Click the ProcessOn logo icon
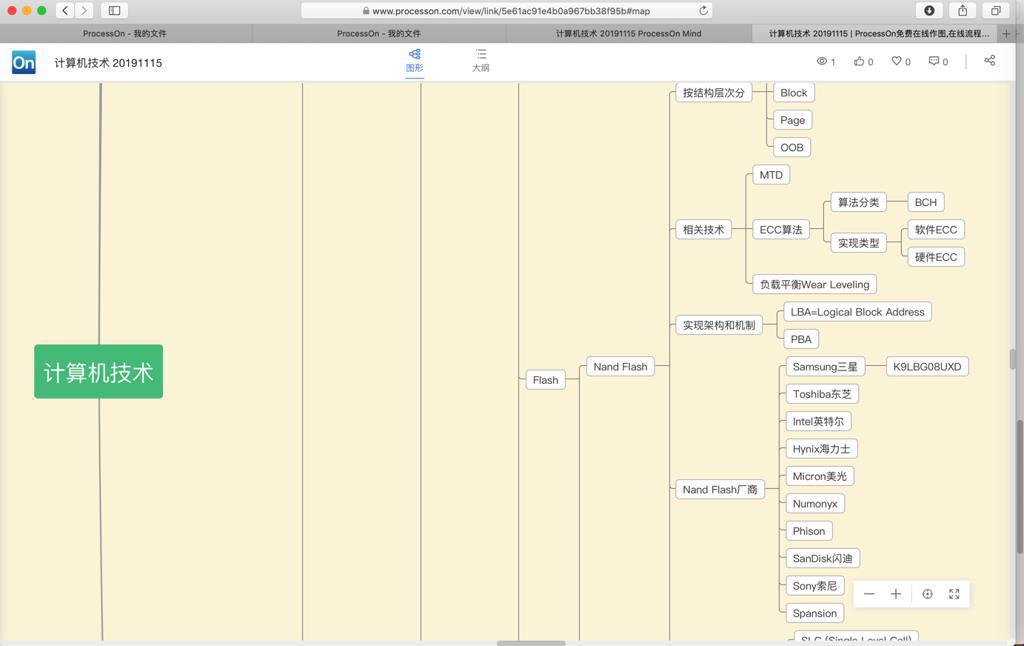Image resolution: width=1024 pixels, height=646 pixels. [24, 63]
